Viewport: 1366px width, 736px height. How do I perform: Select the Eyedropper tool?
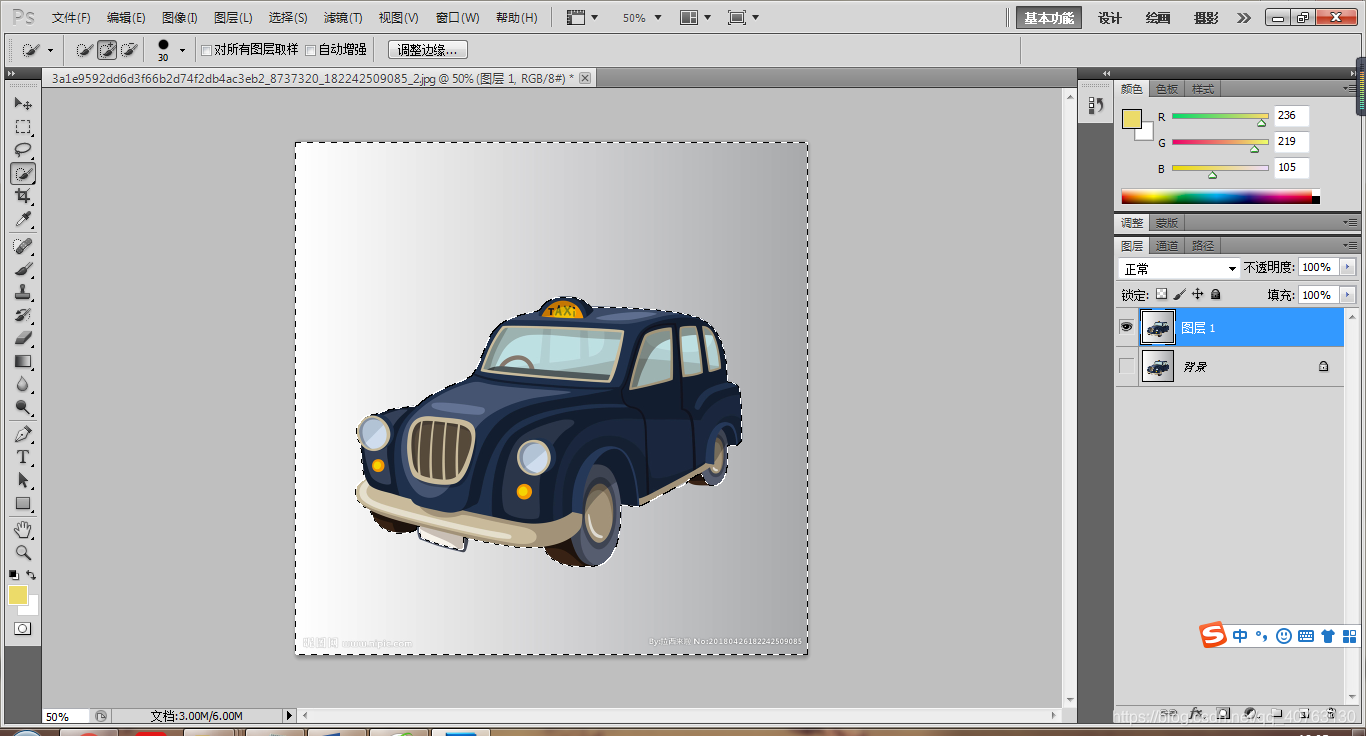[23, 219]
